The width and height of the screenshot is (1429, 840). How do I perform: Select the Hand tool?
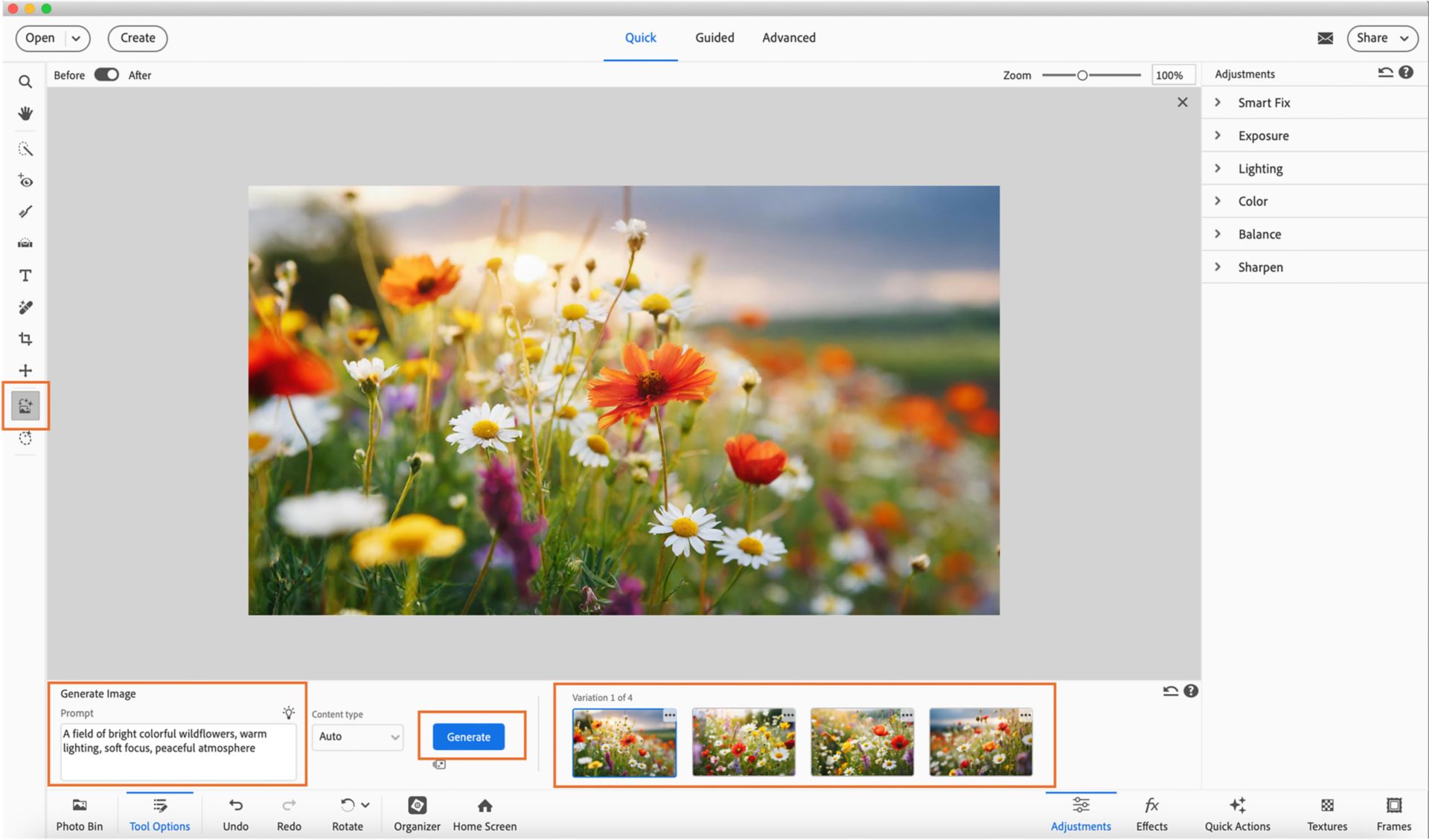pos(25,114)
